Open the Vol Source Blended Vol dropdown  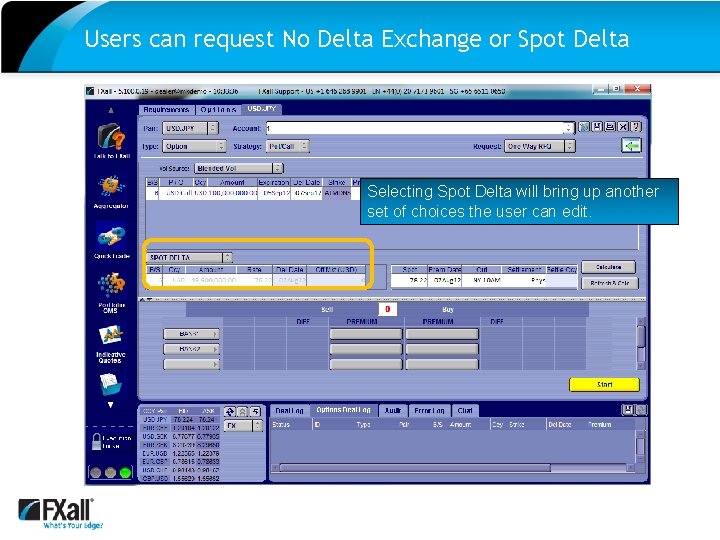pos(239,169)
